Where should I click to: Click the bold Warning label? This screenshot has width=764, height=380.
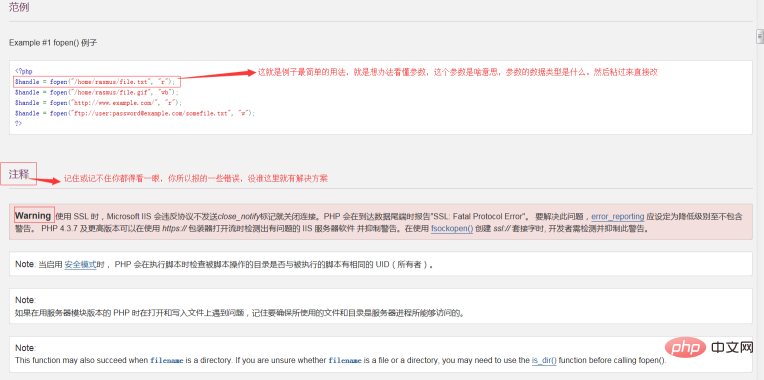coord(33,216)
